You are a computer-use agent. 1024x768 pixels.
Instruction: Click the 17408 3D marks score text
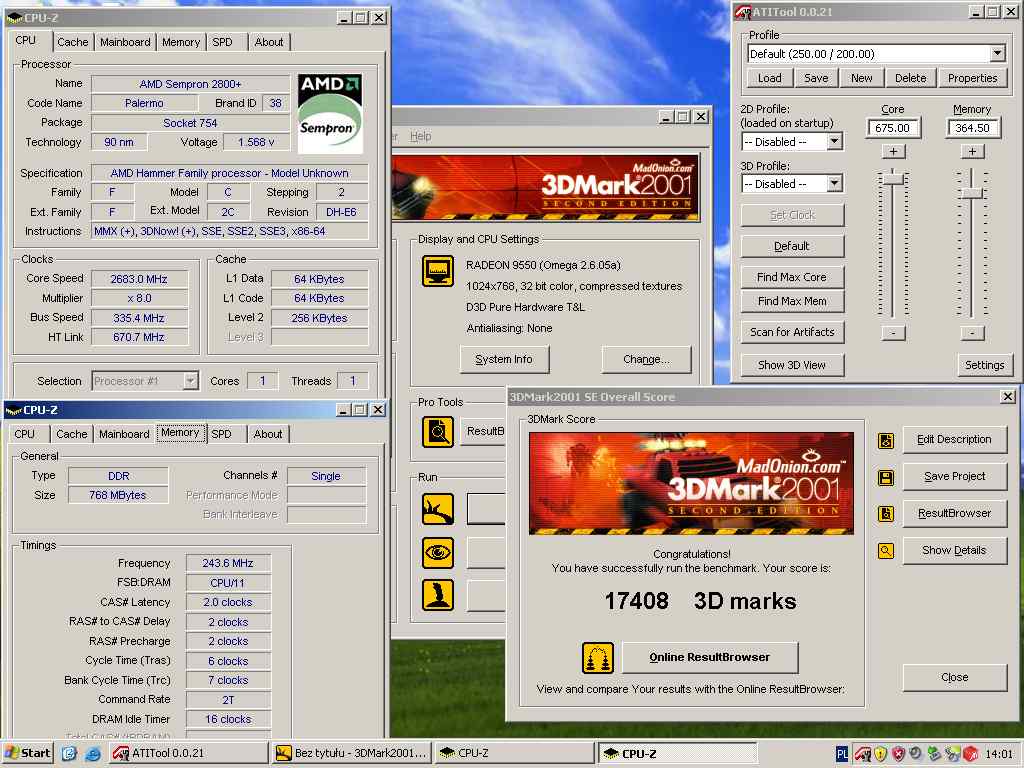click(x=700, y=601)
